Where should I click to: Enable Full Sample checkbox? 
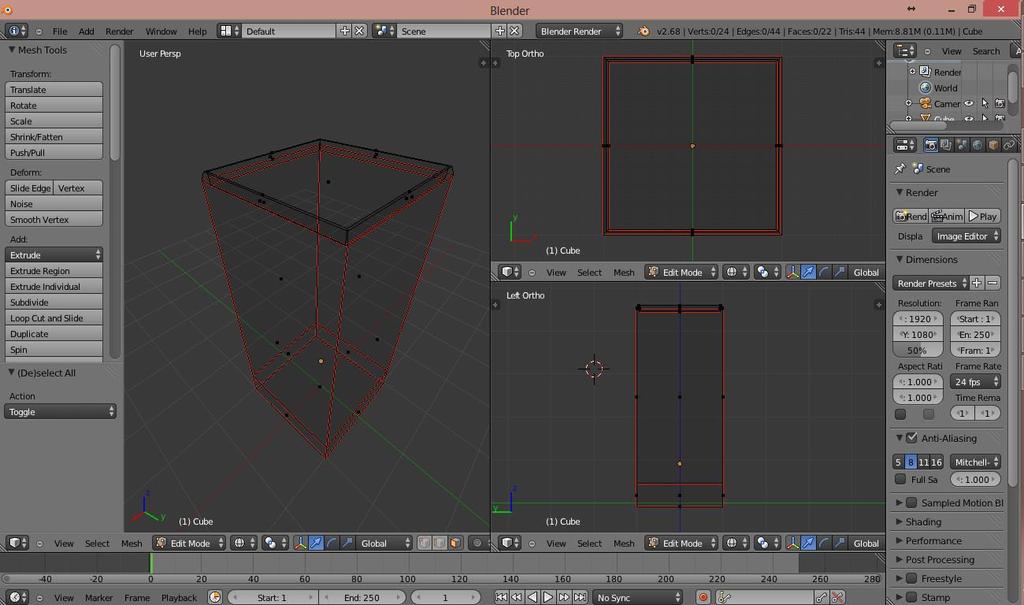coord(900,479)
